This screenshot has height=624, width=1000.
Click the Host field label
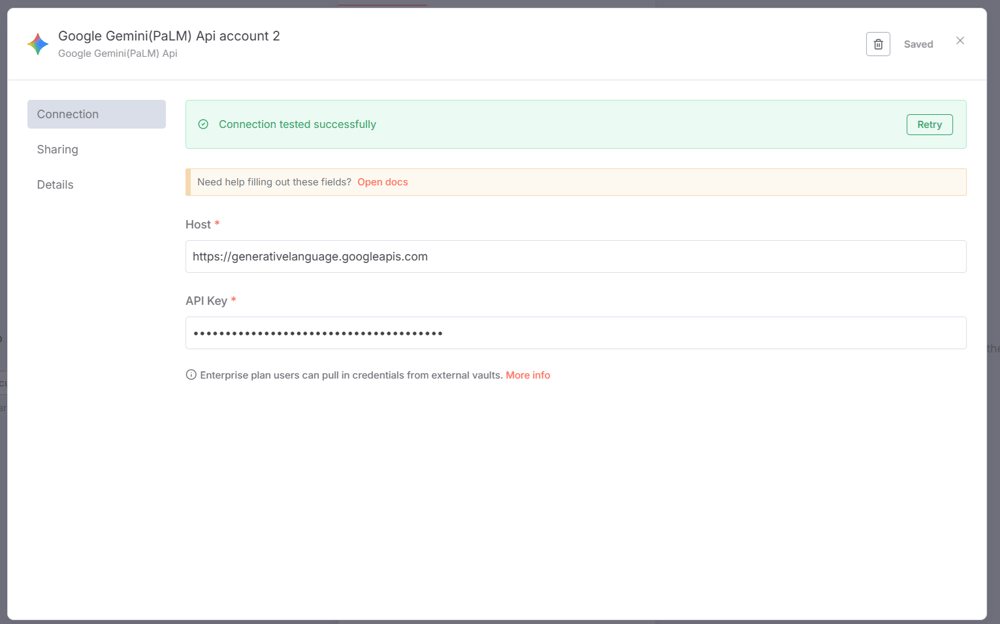[x=198, y=225]
